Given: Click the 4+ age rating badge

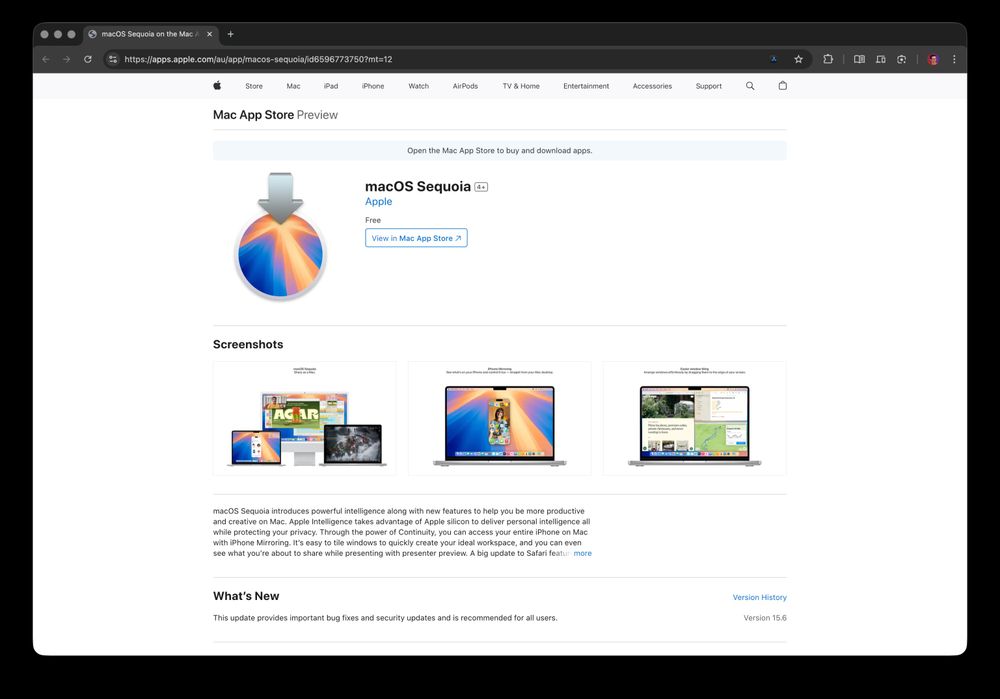Looking at the screenshot, I should tap(481, 187).
